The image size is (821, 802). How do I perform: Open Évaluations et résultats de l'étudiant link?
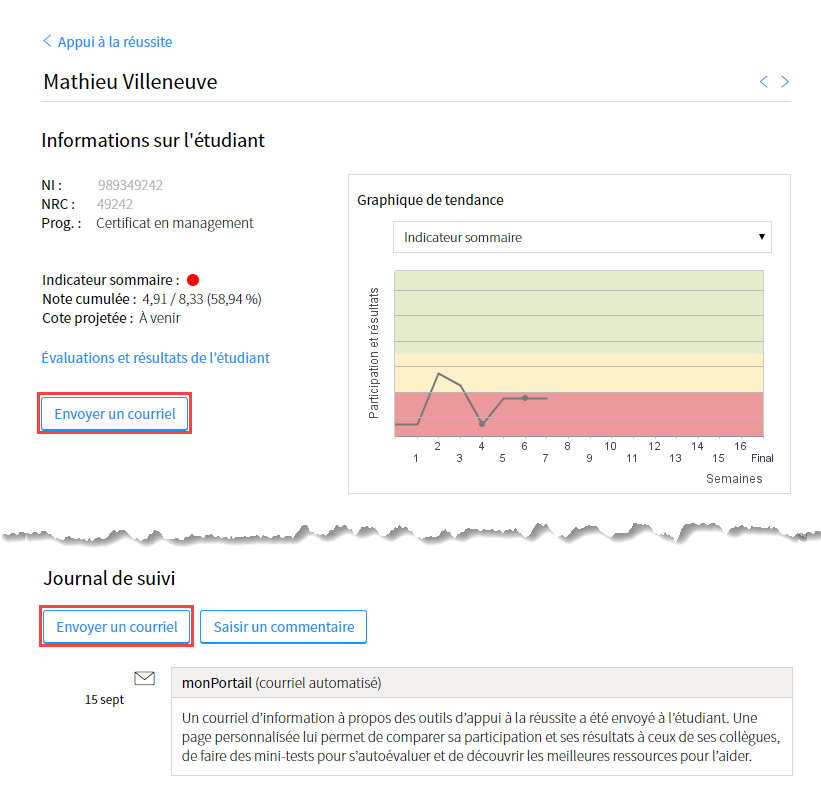pos(156,358)
